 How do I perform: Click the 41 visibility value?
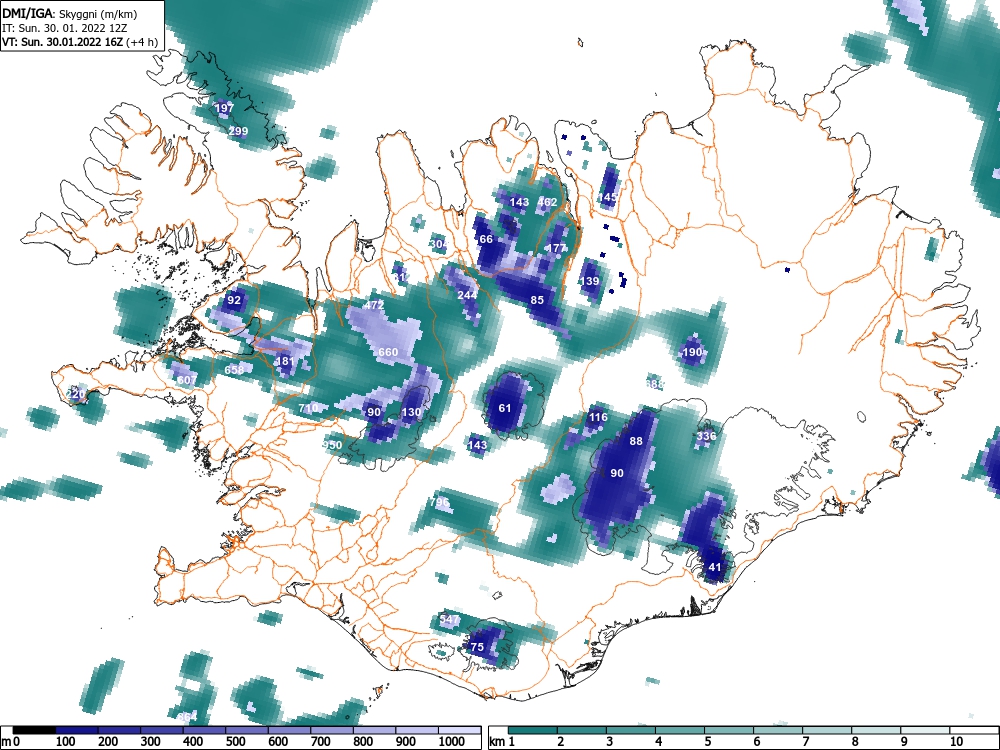point(714,567)
